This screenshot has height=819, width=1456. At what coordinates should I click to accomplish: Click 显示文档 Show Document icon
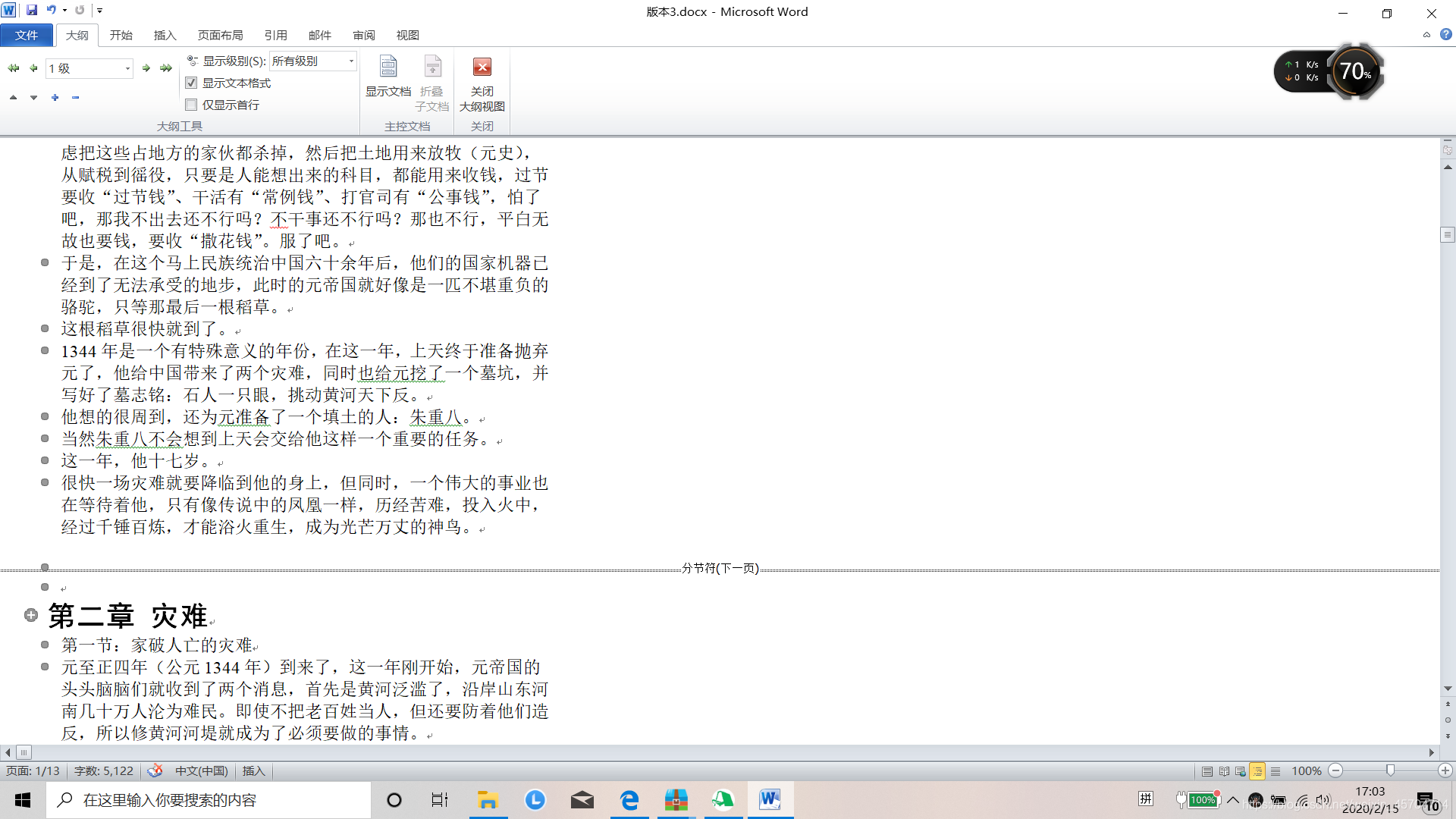point(388,68)
